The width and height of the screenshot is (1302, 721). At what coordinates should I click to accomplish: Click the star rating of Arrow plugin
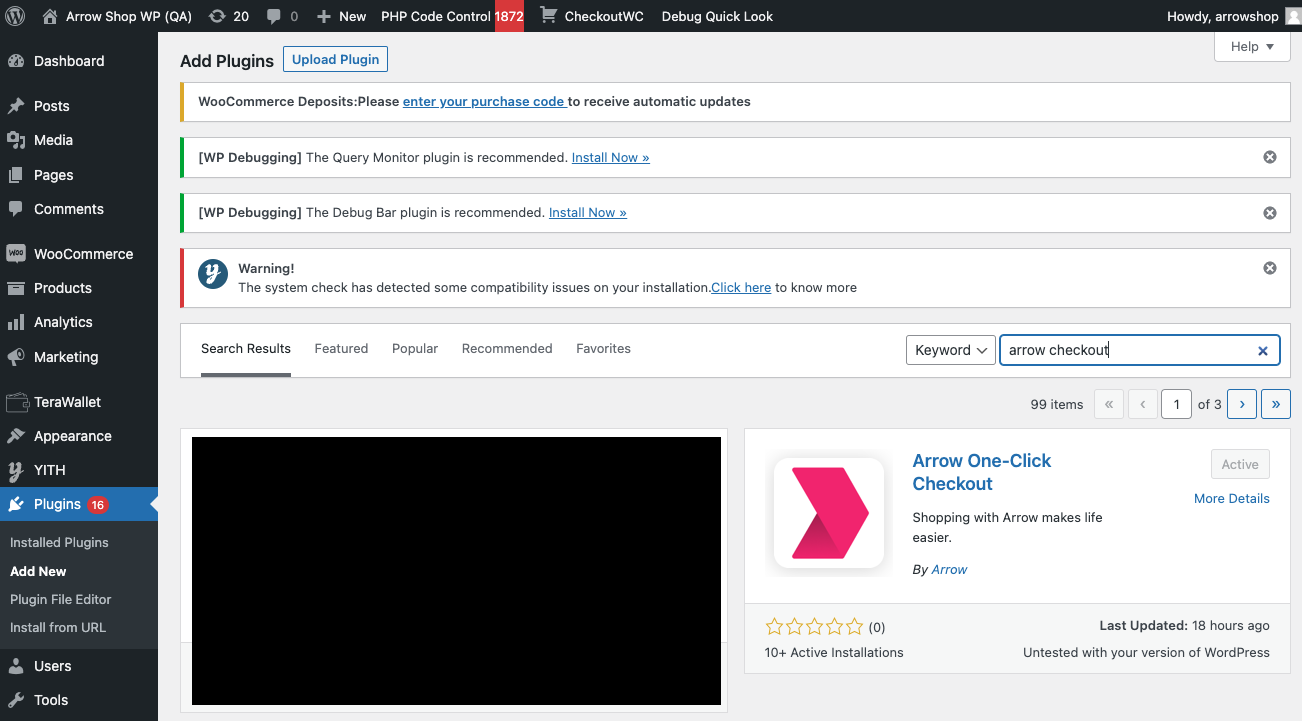point(814,627)
